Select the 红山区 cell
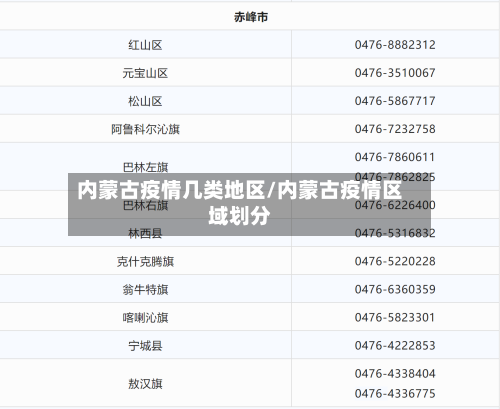 click(145, 45)
